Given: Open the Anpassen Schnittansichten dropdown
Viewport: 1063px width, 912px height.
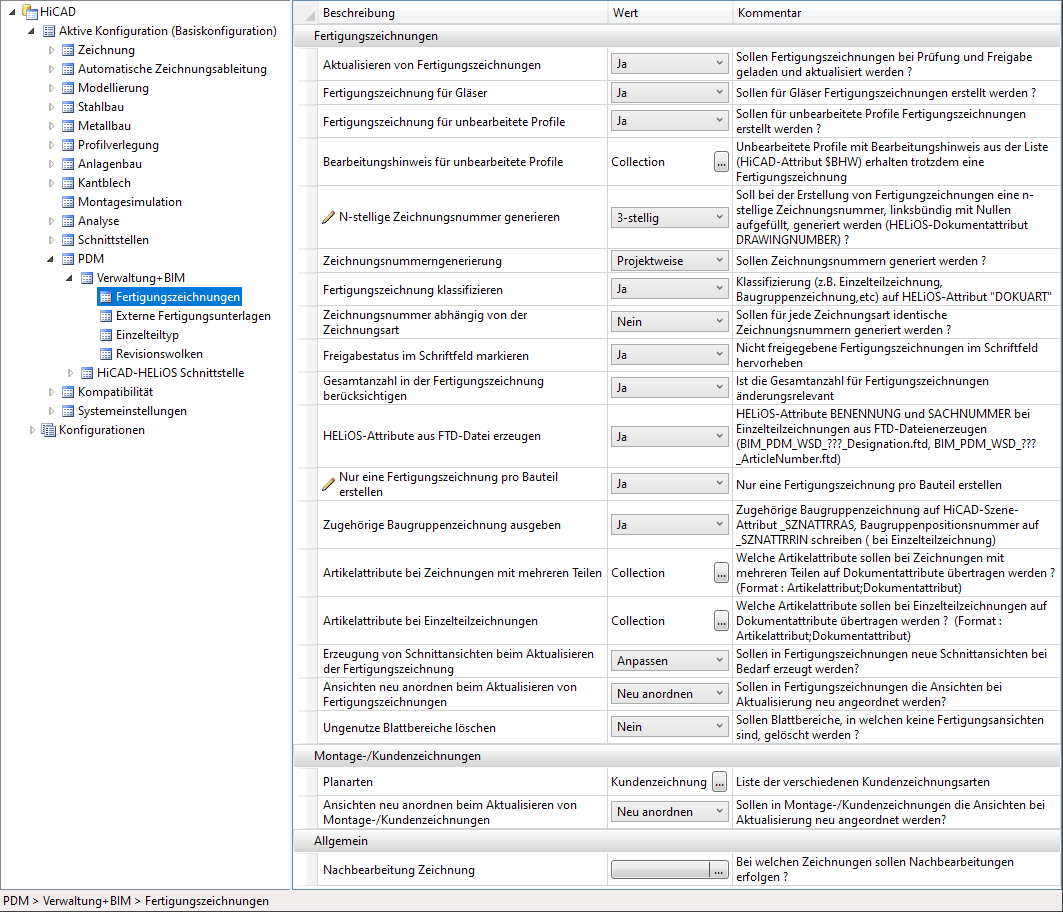Looking at the screenshot, I should click(x=669, y=660).
